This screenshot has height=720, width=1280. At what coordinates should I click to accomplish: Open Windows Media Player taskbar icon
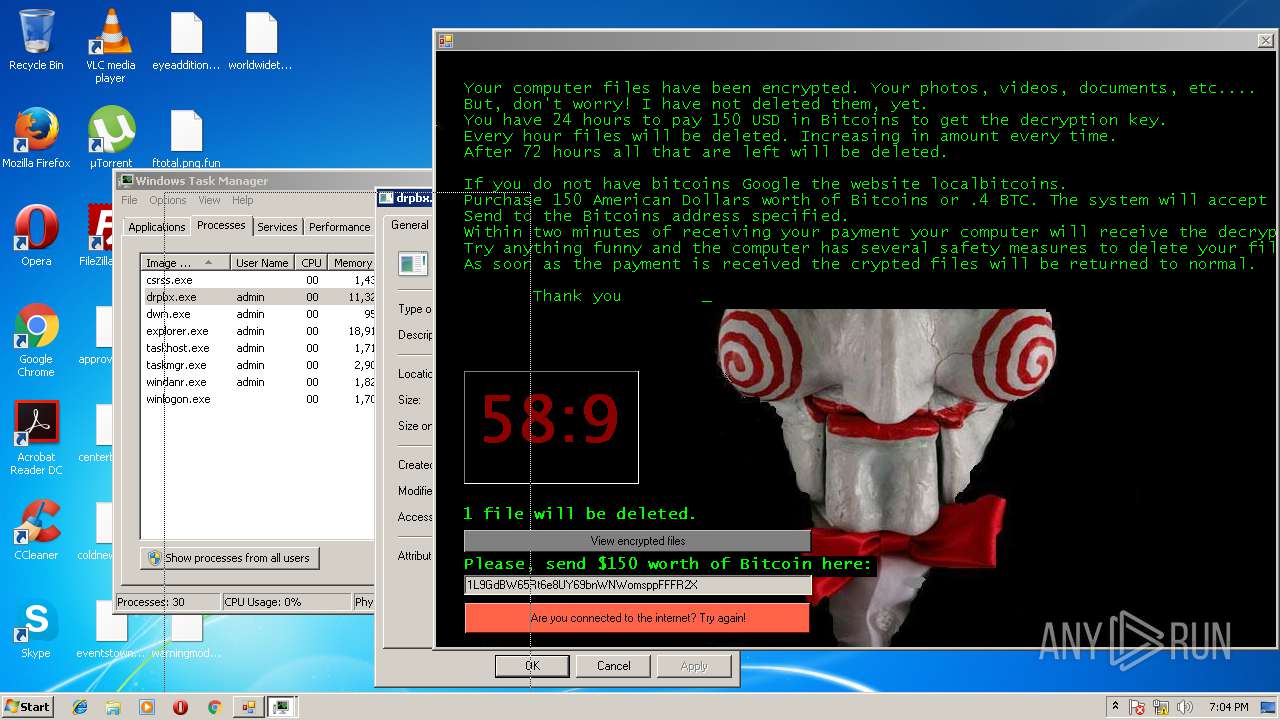pyautogui.click(x=147, y=707)
